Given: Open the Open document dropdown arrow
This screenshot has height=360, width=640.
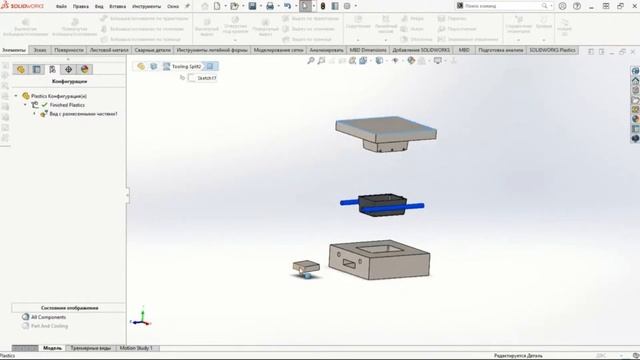Looking at the screenshot, I should click(x=243, y=6).
